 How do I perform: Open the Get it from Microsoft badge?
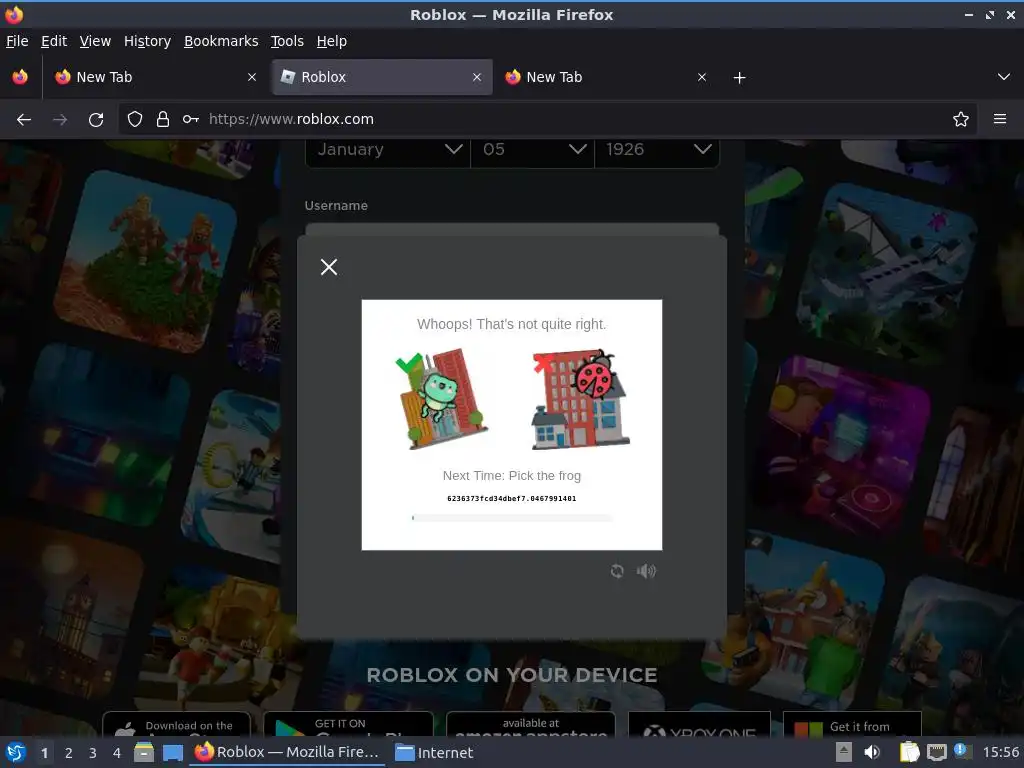click(x=852, y=724)
